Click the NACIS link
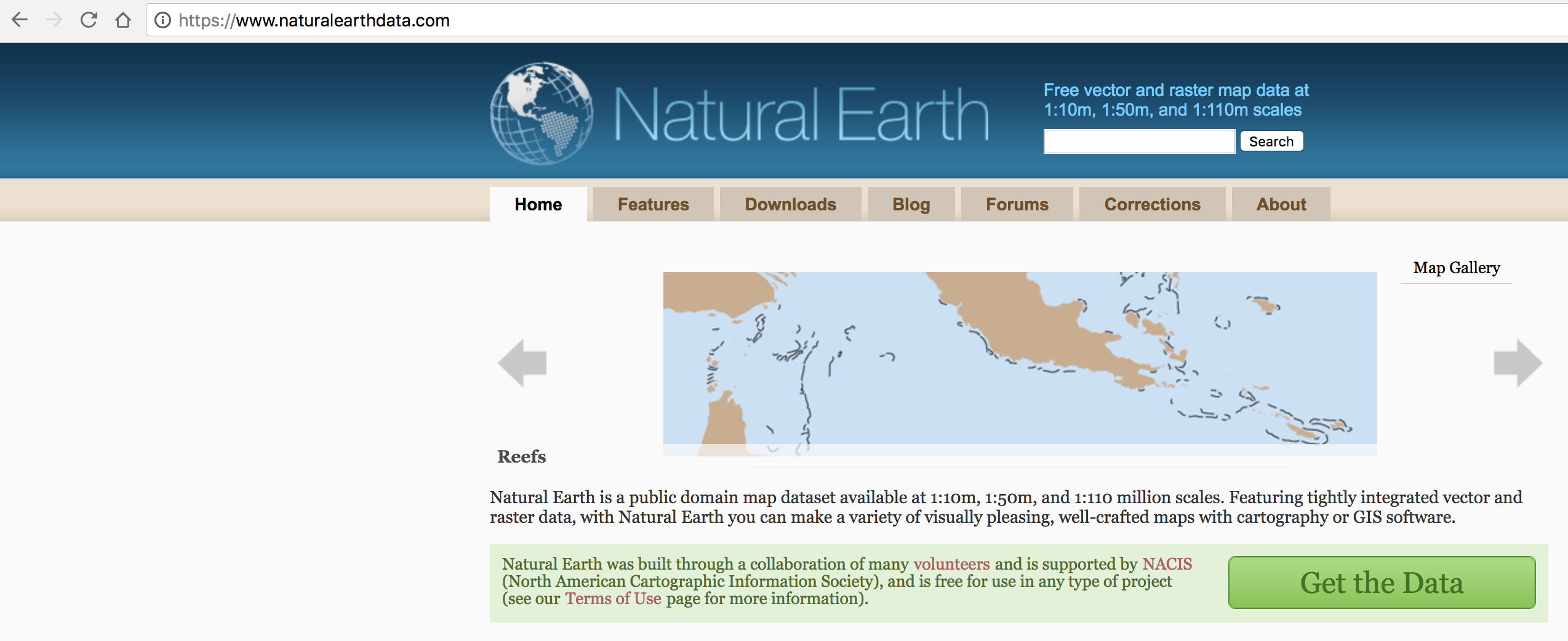Image resolution: width=1568 pixels, height=641 pixels. 1166,563
